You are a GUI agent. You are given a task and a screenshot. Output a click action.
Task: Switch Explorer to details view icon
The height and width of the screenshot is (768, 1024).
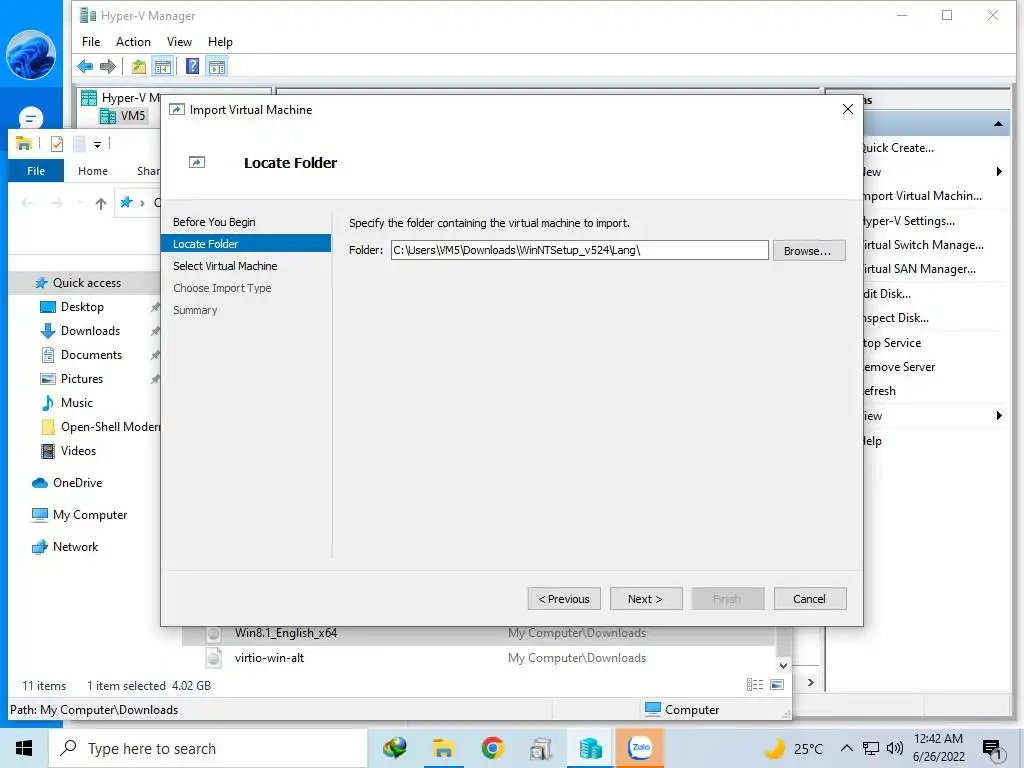click(x=755, y=684)
